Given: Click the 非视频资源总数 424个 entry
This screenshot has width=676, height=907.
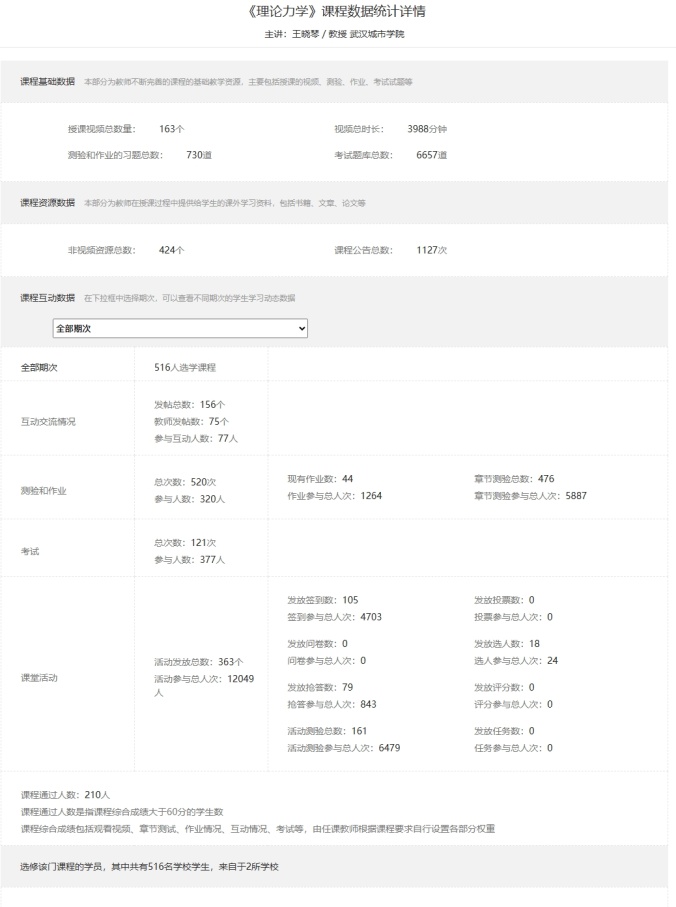Looking at the screenshot, I should tap(126, 250).
